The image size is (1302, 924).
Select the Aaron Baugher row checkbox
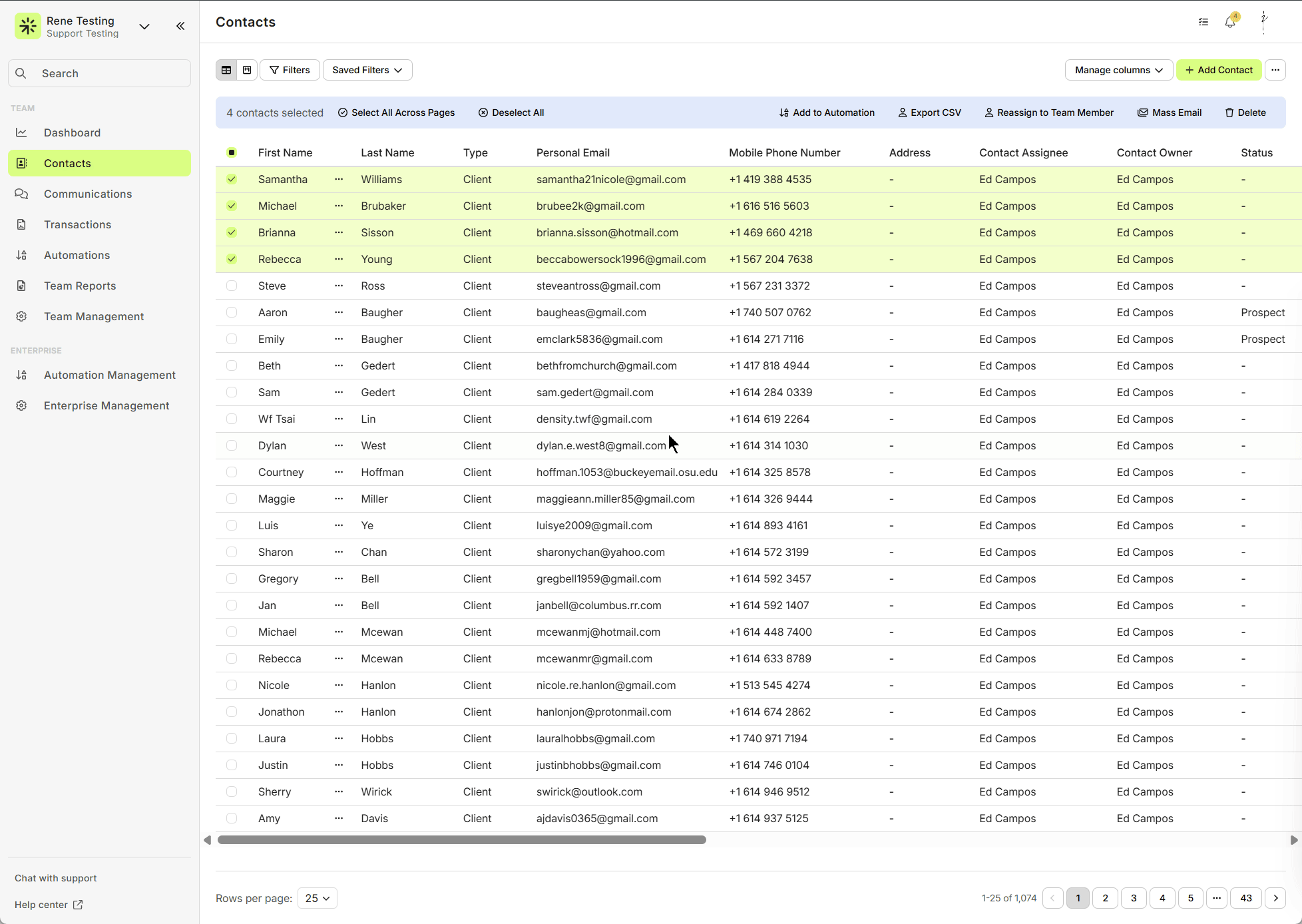[232, 312]
